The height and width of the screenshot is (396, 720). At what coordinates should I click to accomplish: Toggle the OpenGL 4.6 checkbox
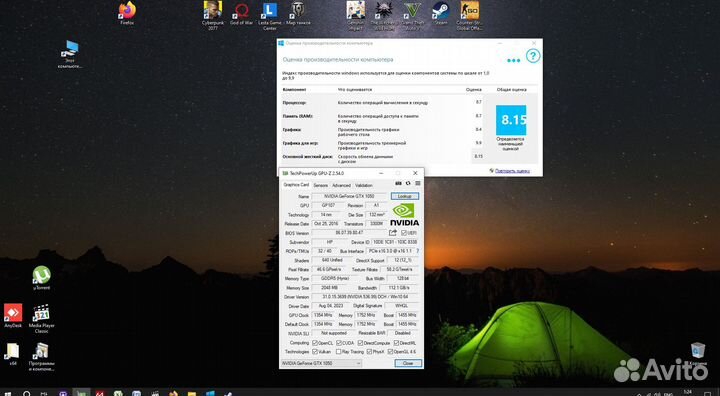(x=390, y=351)
